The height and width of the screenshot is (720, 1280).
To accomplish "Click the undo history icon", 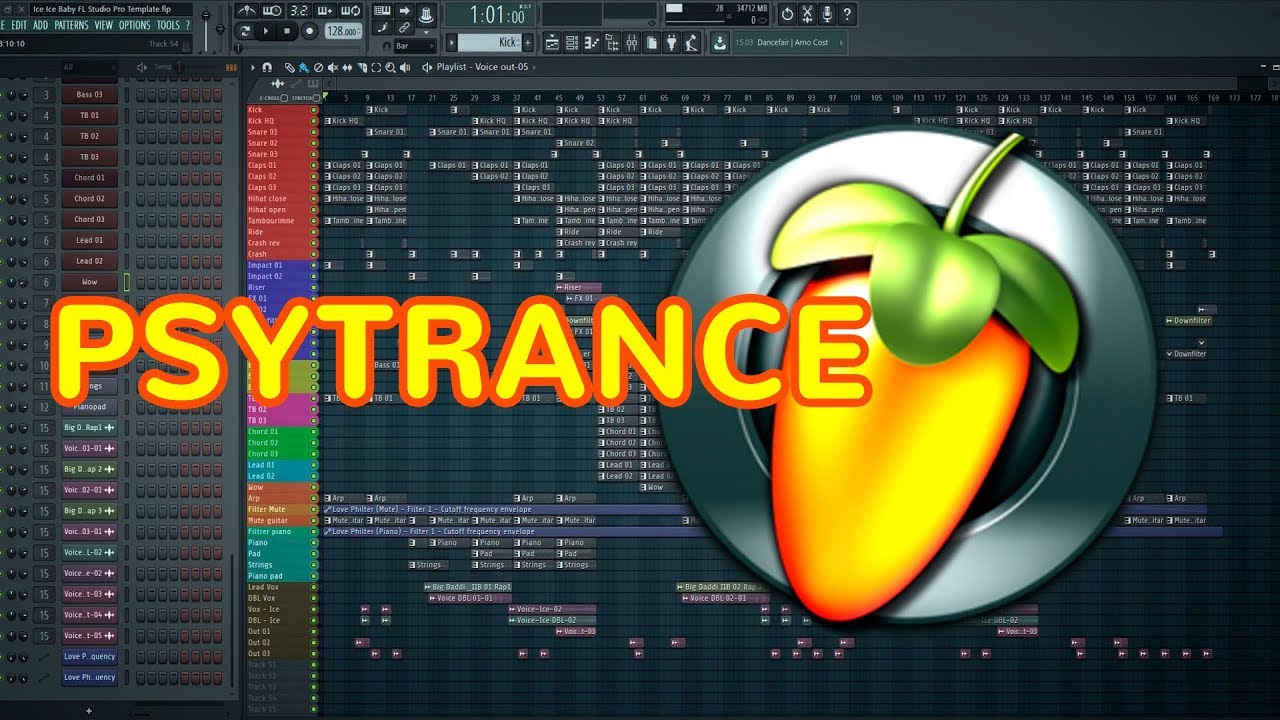I will tap(787, 14).
